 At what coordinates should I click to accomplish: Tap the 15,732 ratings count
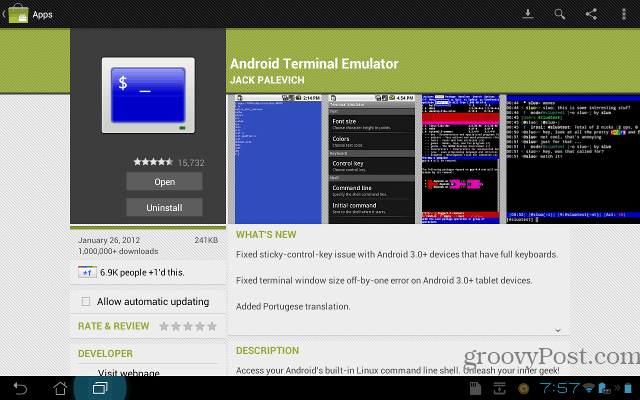(x=191, y=163)
